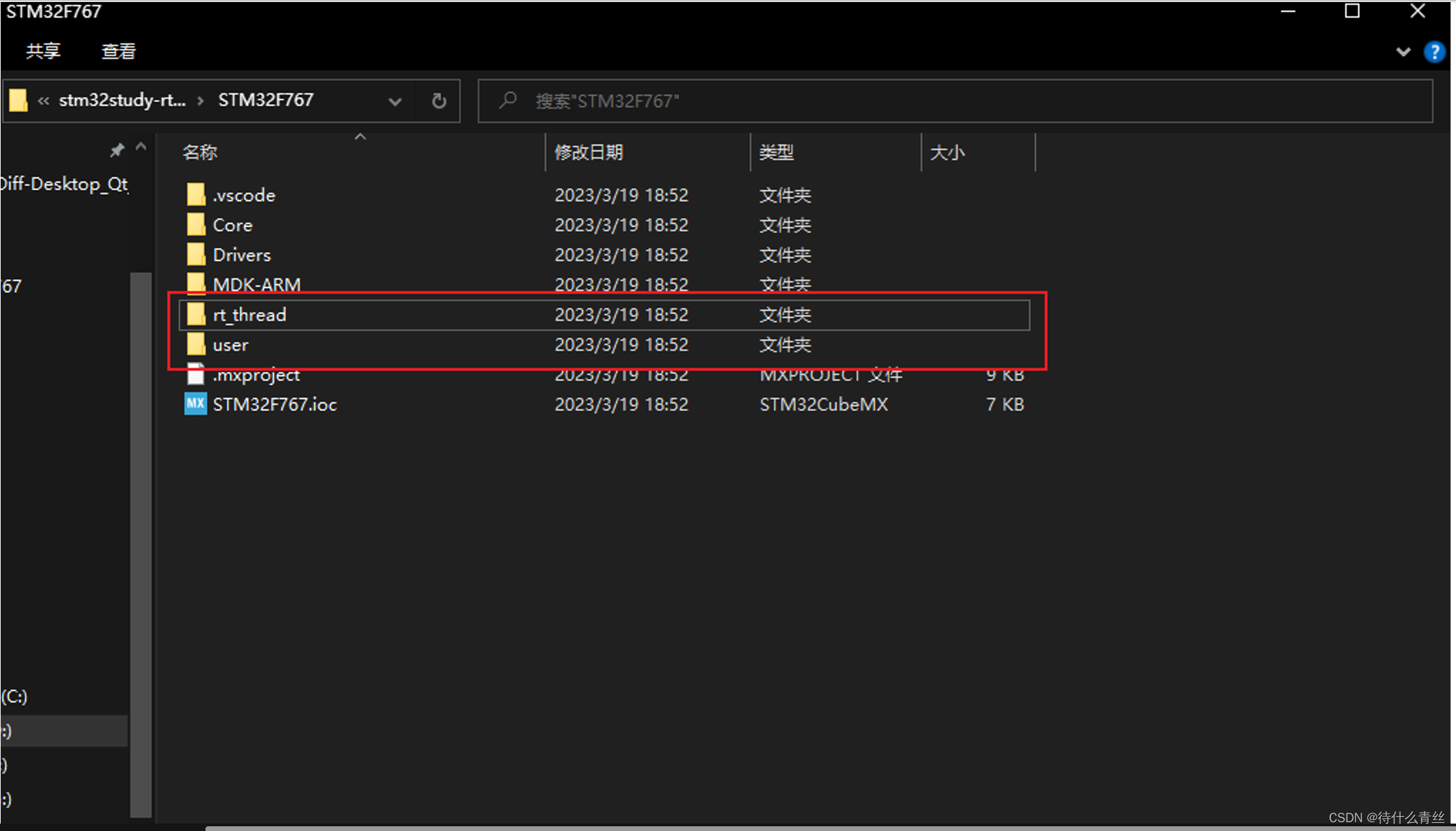Click the refresh button beside address bar
The image size is (1456, 831).
pyautogui.click(x=438, y=101)
